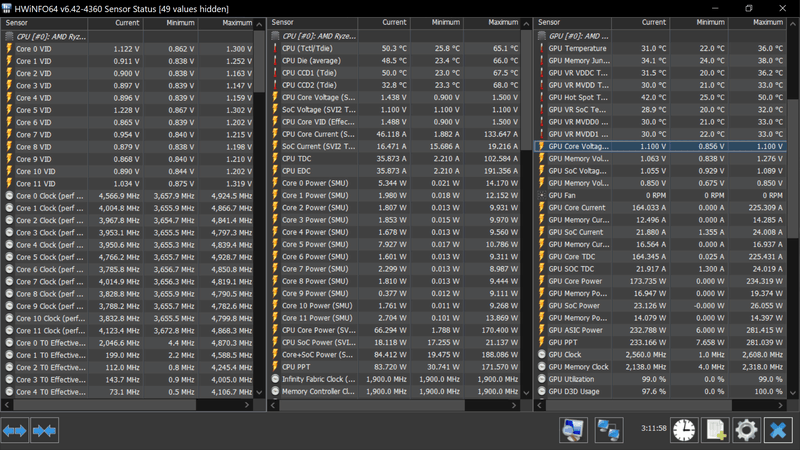Select the CPU EDC row
Image resolution: width=800 pixels, height=450 pixels.
pyautogui.click(x=394, y=170)
